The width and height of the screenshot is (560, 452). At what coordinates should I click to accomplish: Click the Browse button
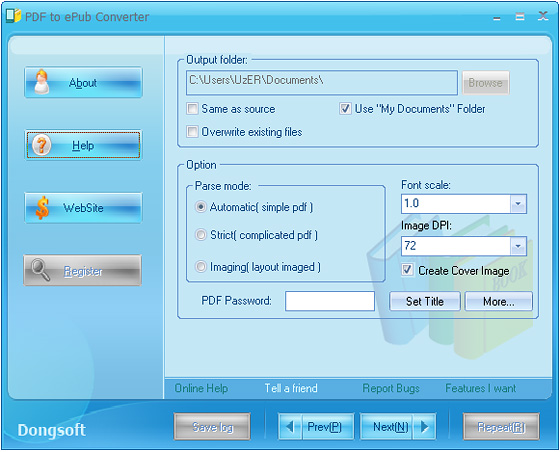486,83
